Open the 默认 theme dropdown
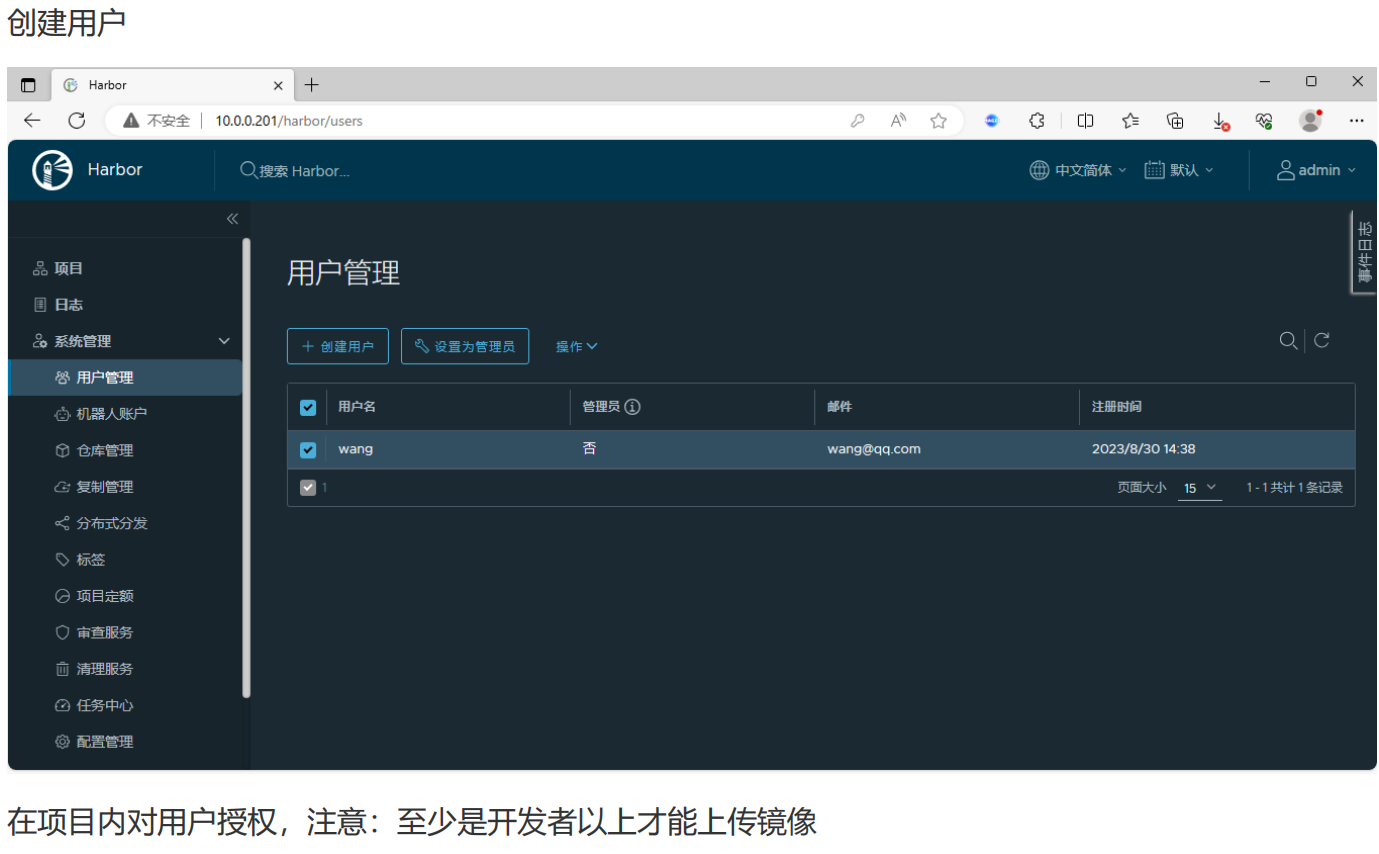Image resolution: width=1379 pixels, height=854 pixels. coord(1179,170)
